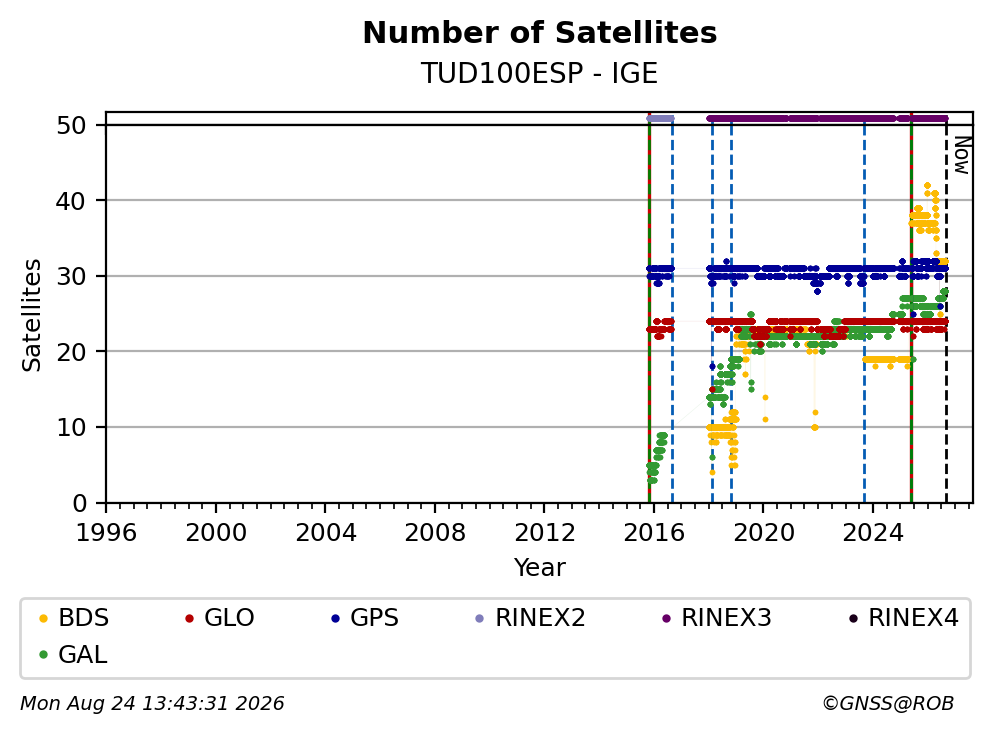The height and width of the screenshot is (734, 992).
Task: Click the RINEX4 legend entry
Action: point(903,618)
